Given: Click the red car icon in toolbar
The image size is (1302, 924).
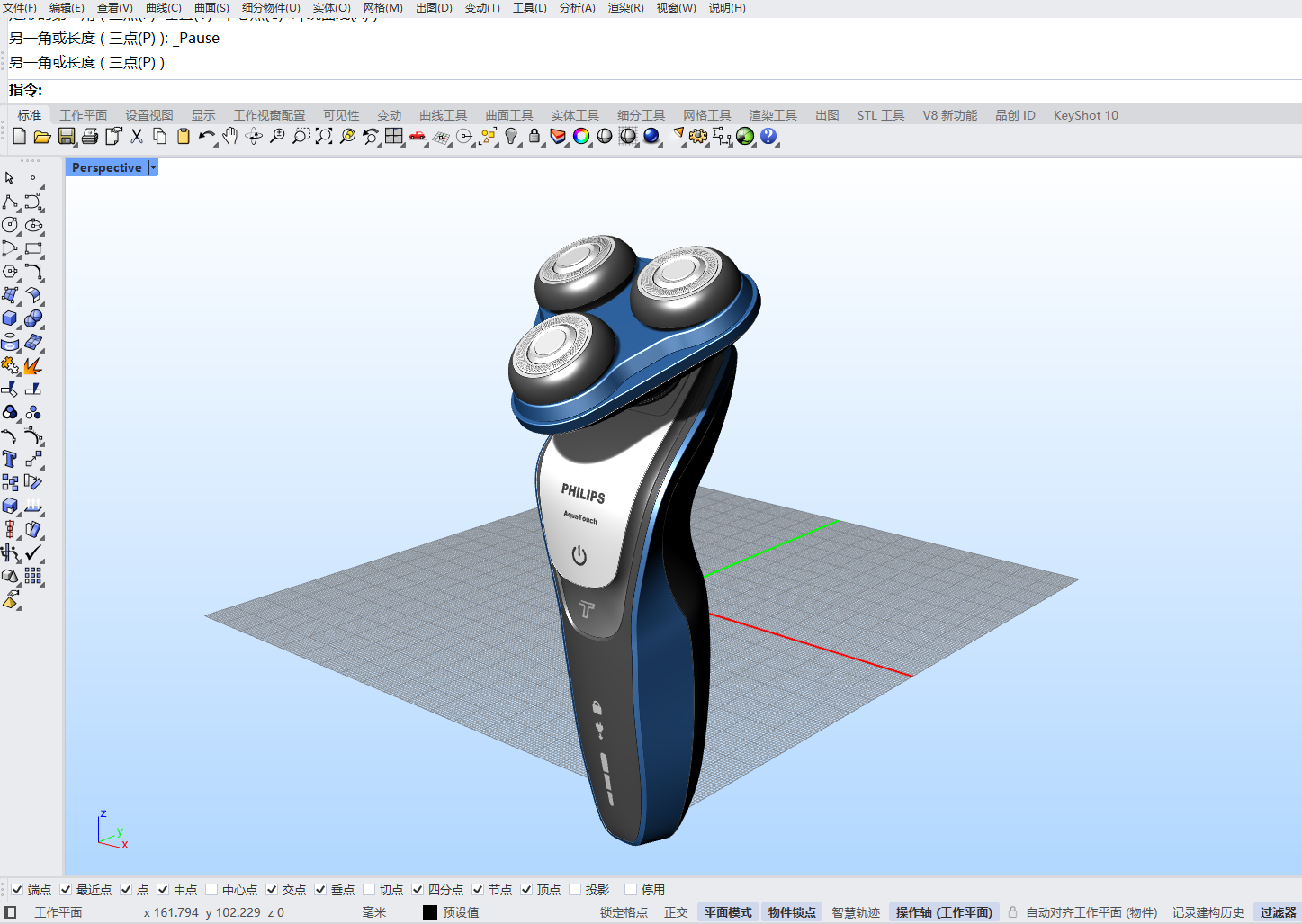Looking at the screenshot, I should (417, 137).
